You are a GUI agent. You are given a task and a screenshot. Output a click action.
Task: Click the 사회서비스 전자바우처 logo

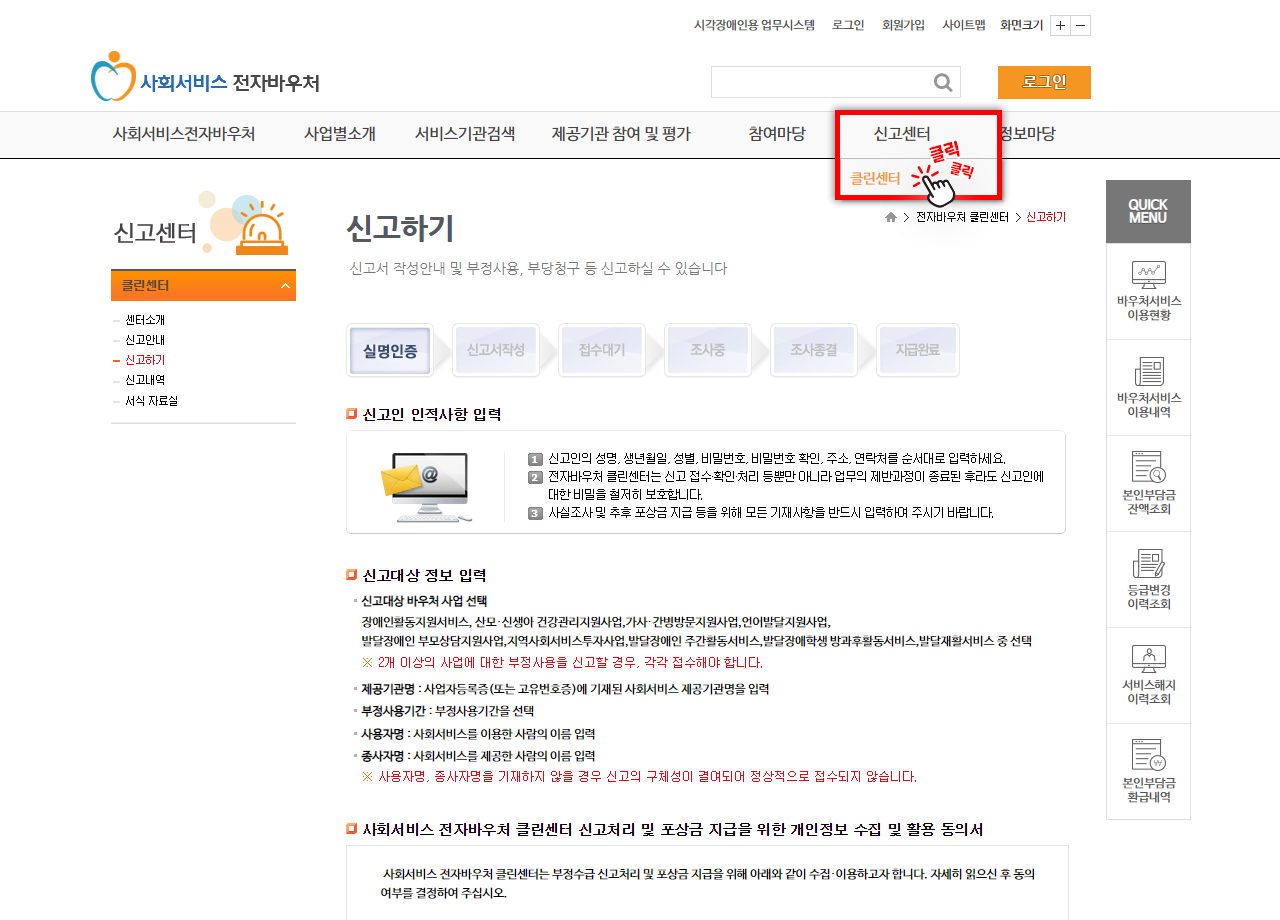[205, 77]
